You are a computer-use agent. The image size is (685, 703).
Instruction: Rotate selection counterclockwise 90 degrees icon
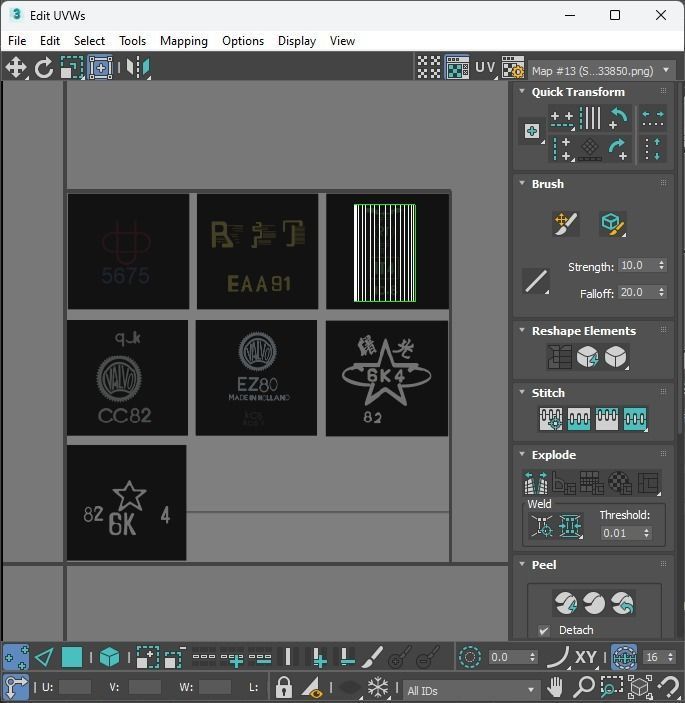pyautogui.click(x=619, y=118)
